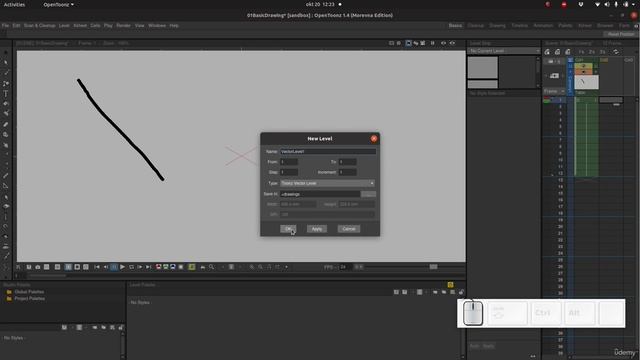Click the Increment field in New Level dialog
640x360 pixels.
click(x=347, y=172)
